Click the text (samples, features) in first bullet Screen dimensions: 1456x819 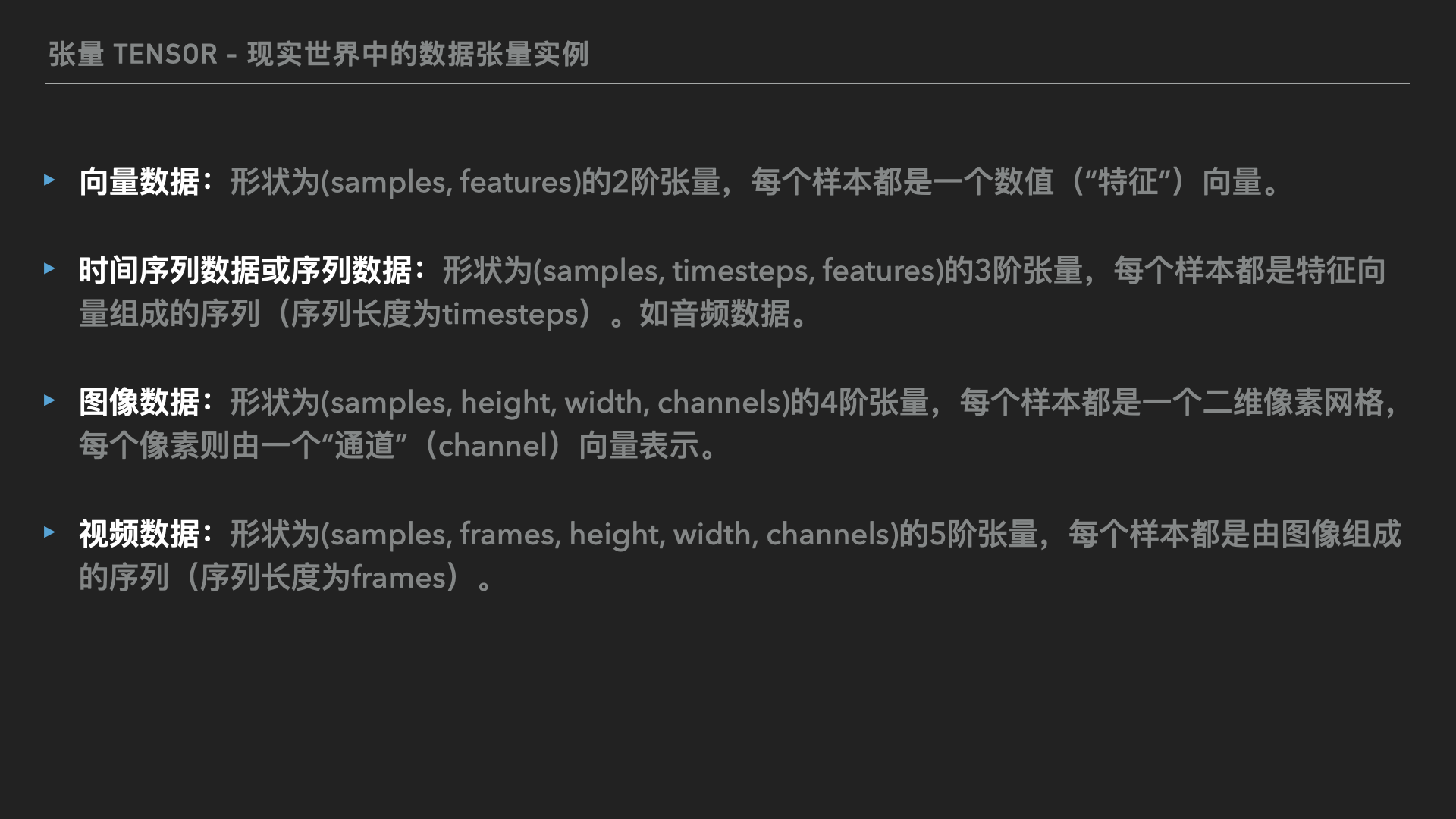coord(451,183)
